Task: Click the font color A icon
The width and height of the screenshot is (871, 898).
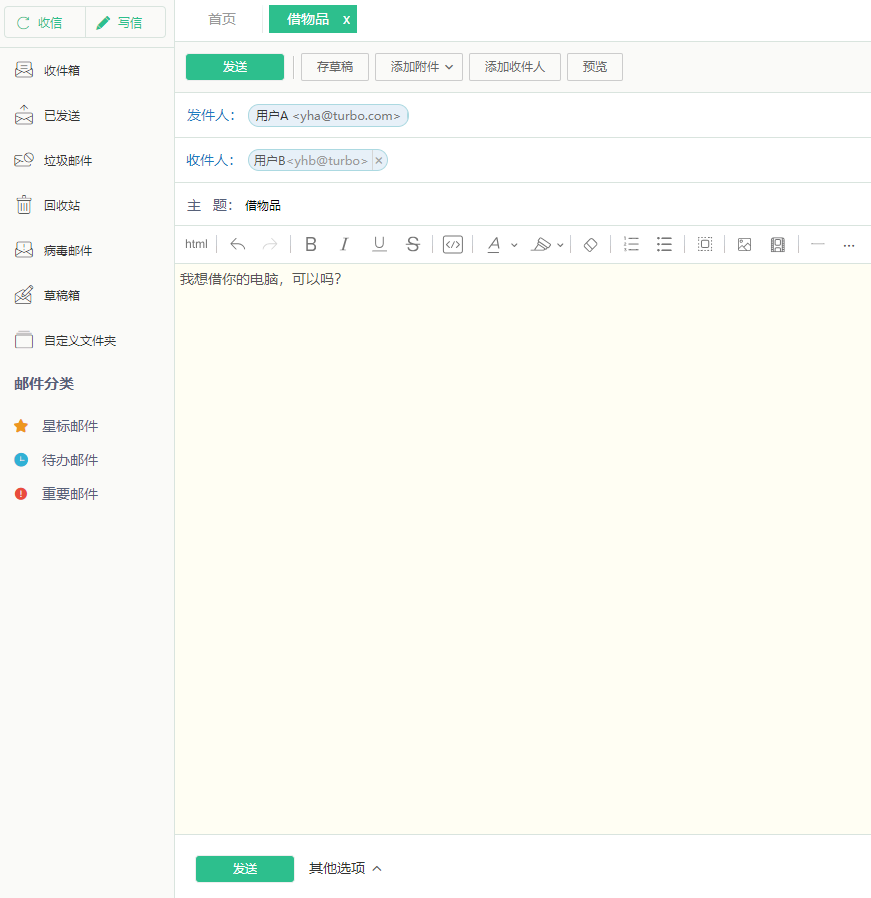Action: click(494, 245)
